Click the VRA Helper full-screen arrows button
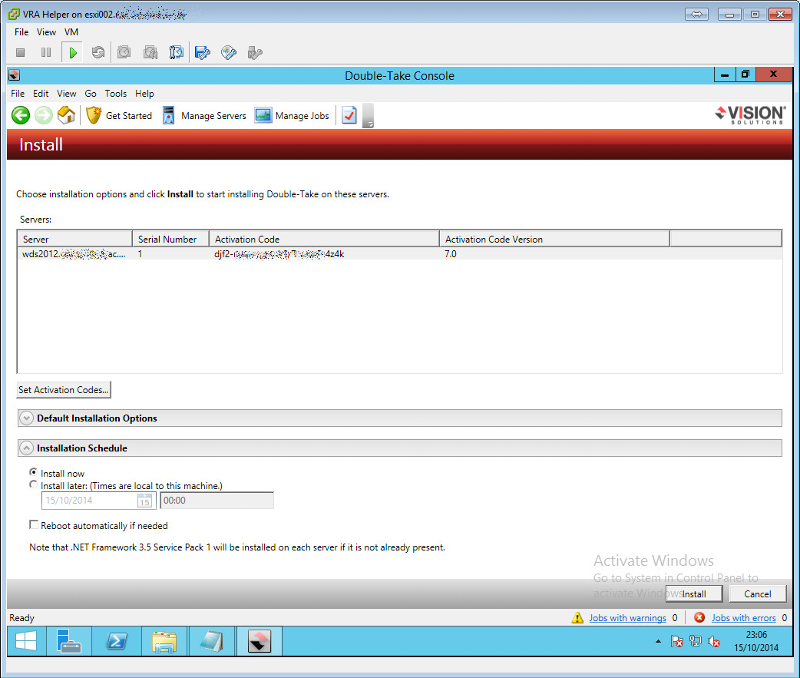Screen dimensions: 800x678 [696, 15]
